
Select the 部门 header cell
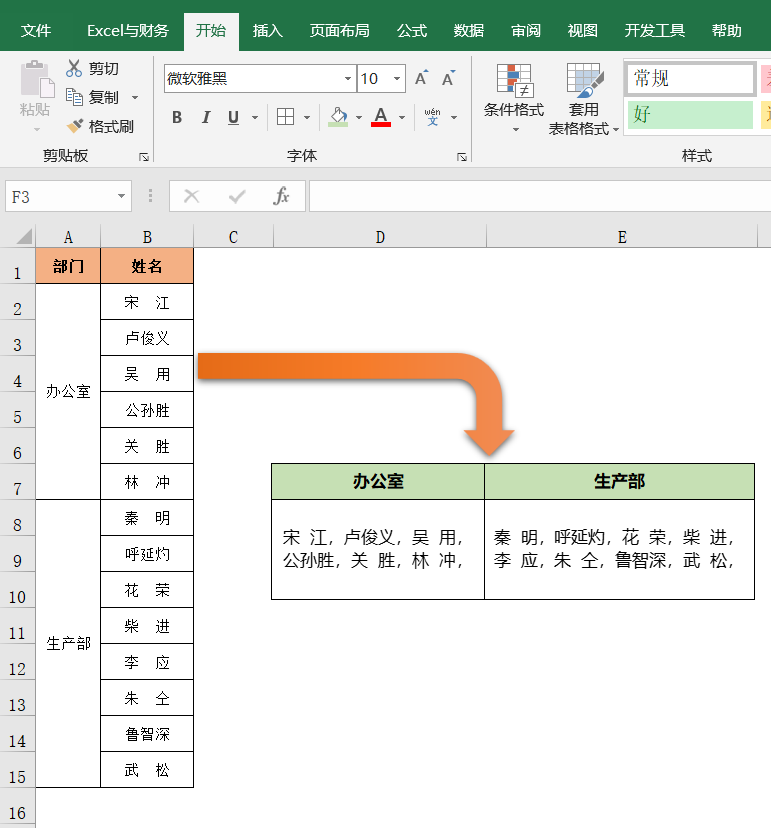(x=68, y=266)
